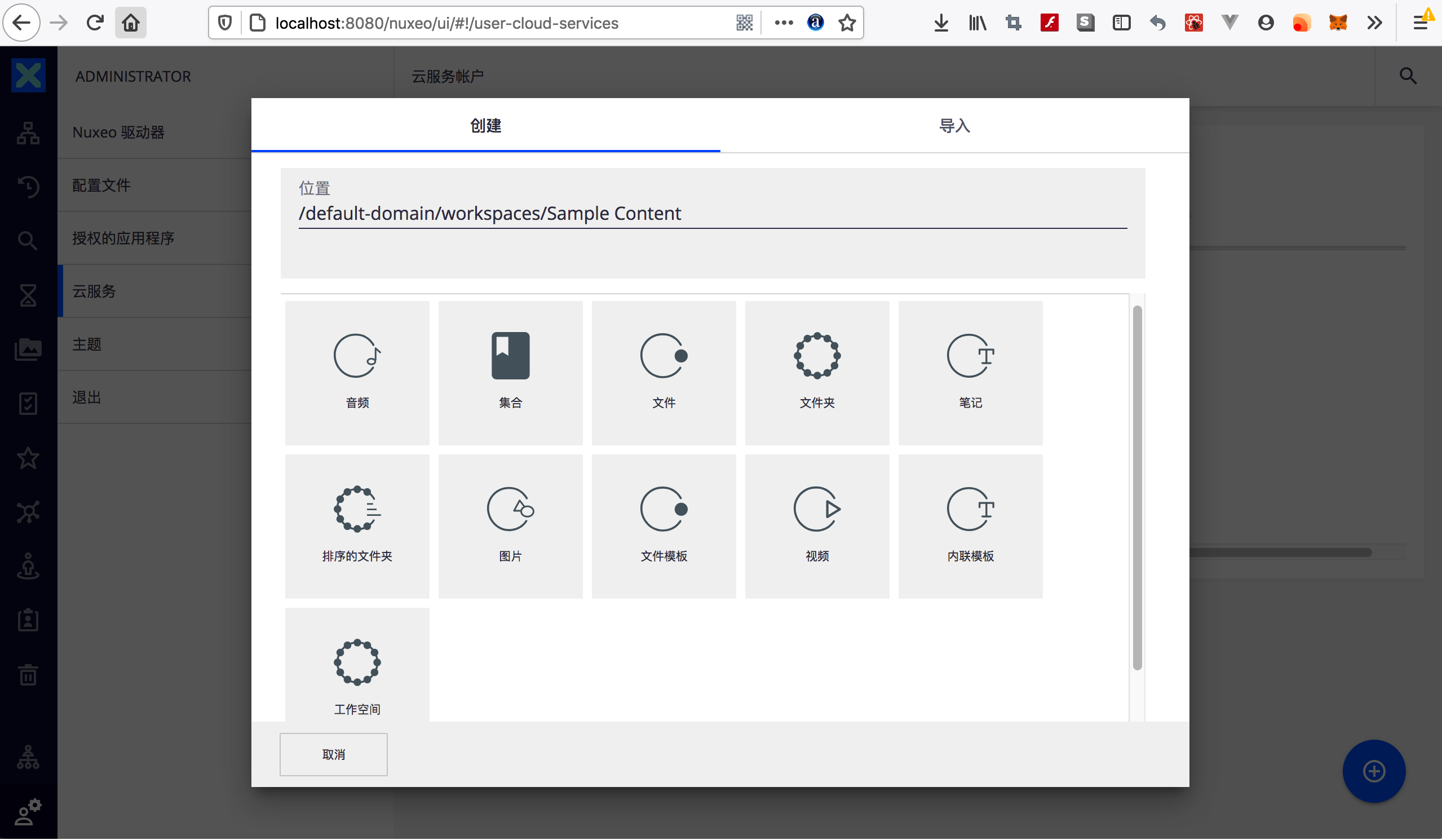Image resolution: width=1442 pixels, height=840 pixels.
Task: Choose the 文件模板 document template type
Action: coord(664,526)
